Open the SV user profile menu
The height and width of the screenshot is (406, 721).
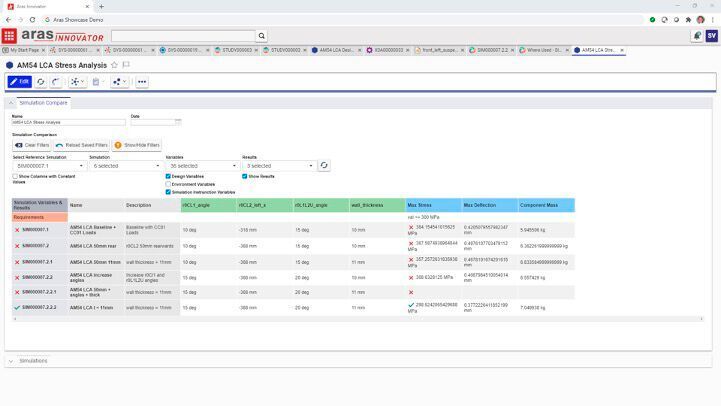pos(712,36)
